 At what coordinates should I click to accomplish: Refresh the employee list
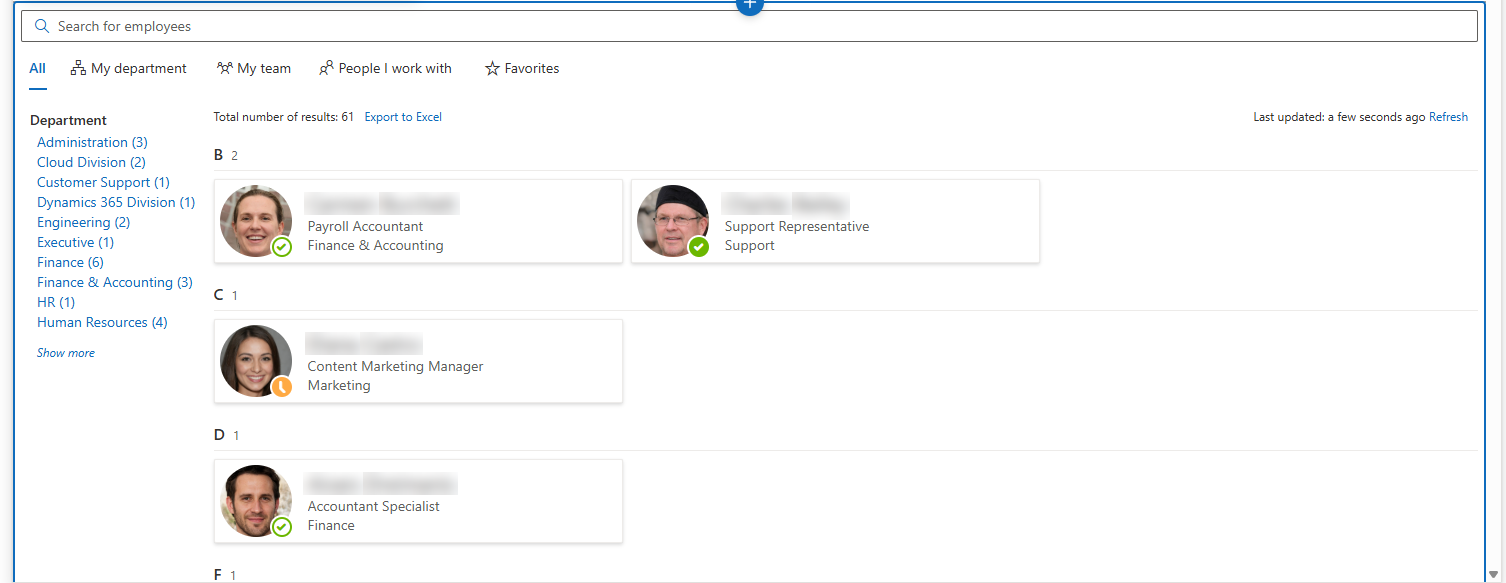click(x=1448, y=117)
